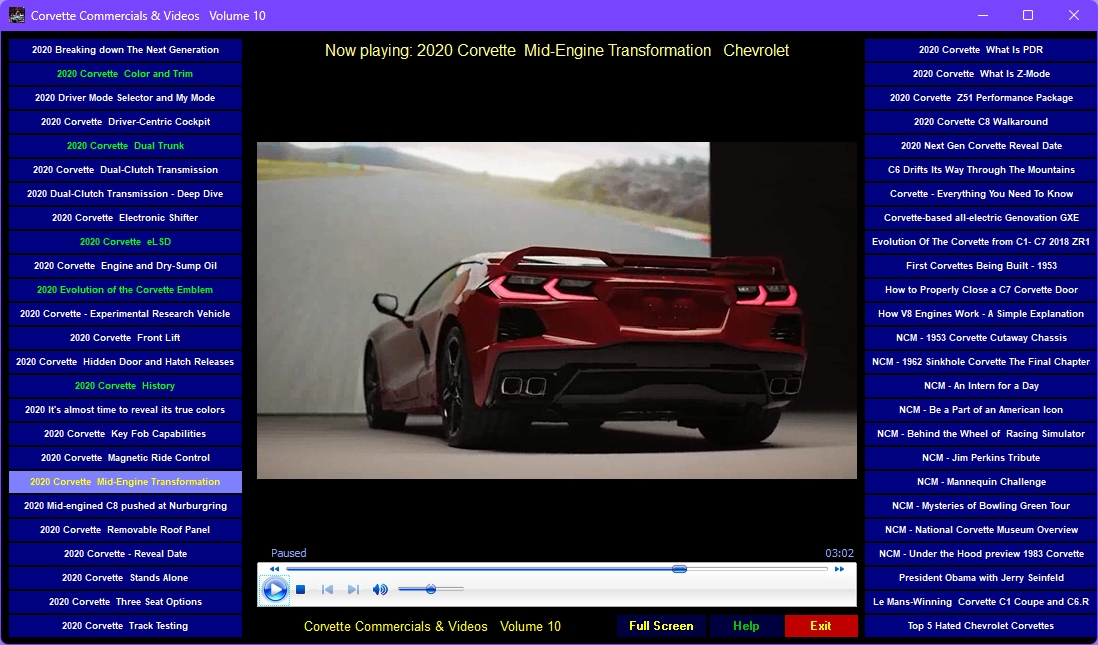Image resolution: width=1098 pixels, height=645 pixels.
Task: Select '2020 Corvette Dual Trunk' from list
Action: 125,146
